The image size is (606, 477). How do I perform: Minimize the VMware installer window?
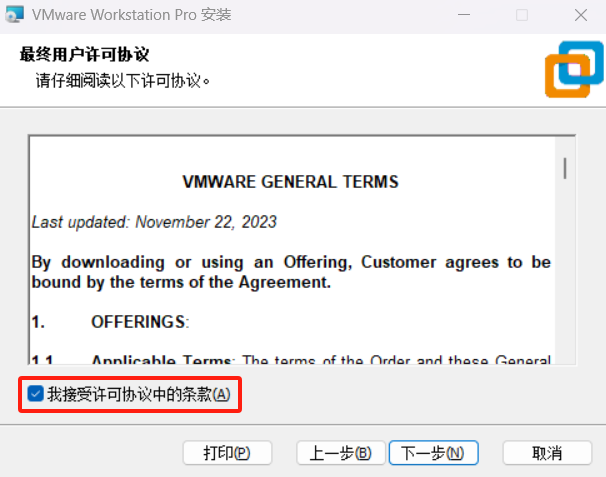tap(464, 15)
